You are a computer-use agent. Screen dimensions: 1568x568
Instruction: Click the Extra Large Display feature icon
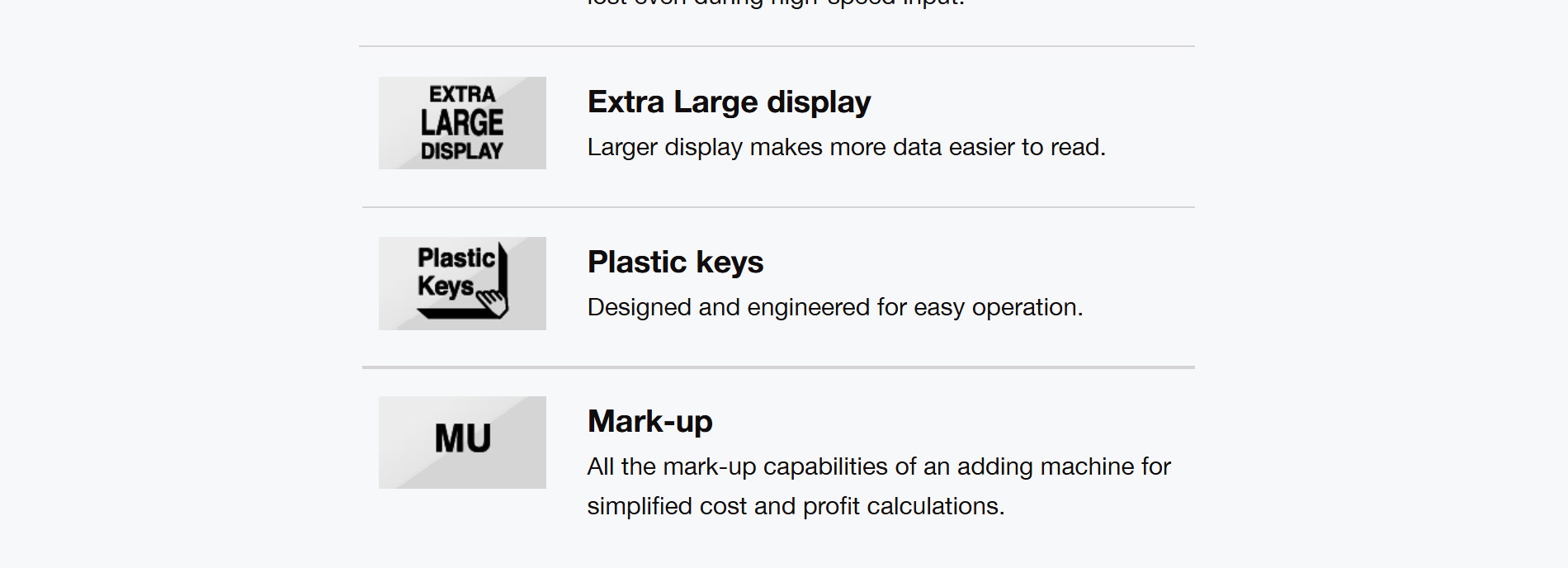[x=462, y=123]
